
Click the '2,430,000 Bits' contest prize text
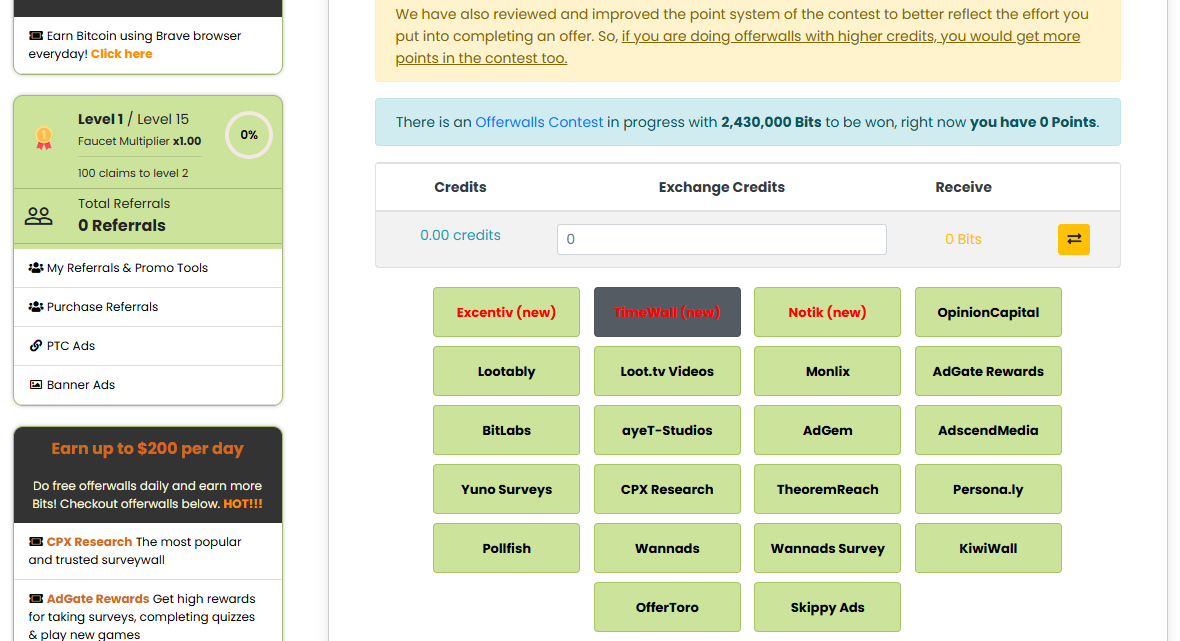(x=771, y=122)
